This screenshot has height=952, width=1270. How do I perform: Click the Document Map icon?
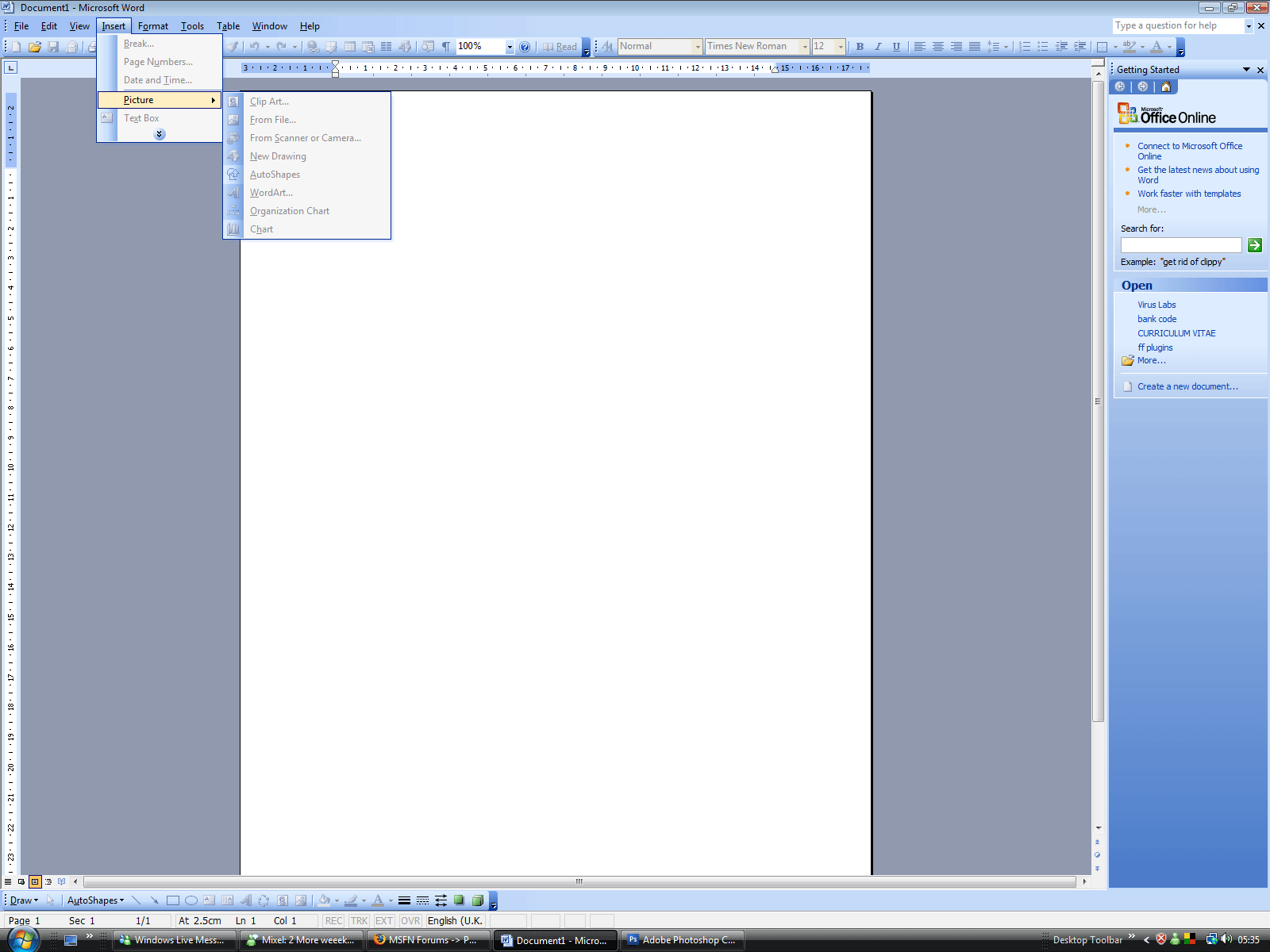pyautogui.click(x=428, y=47)
